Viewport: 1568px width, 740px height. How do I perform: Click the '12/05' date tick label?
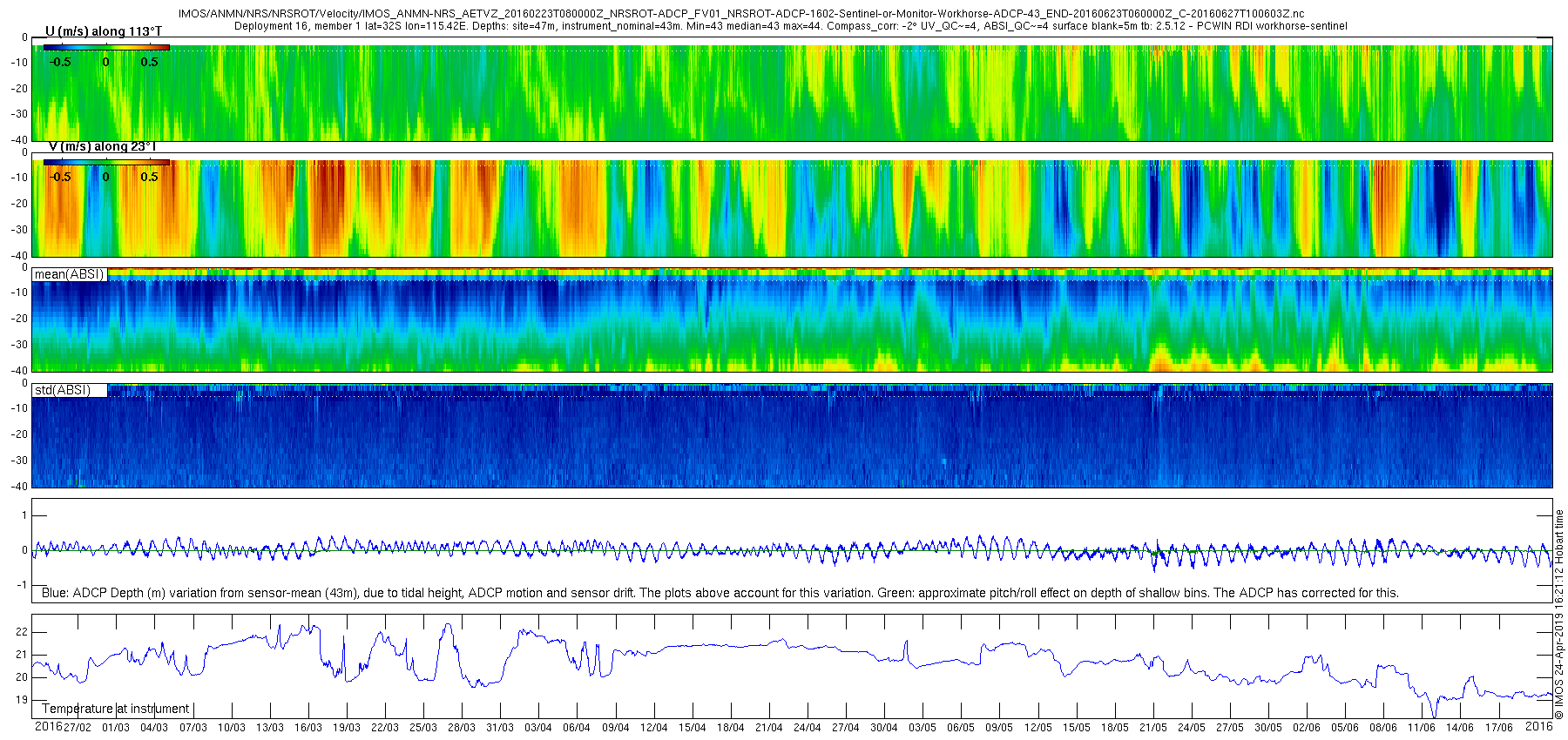pyautogui.click(x=1038, y=728)
